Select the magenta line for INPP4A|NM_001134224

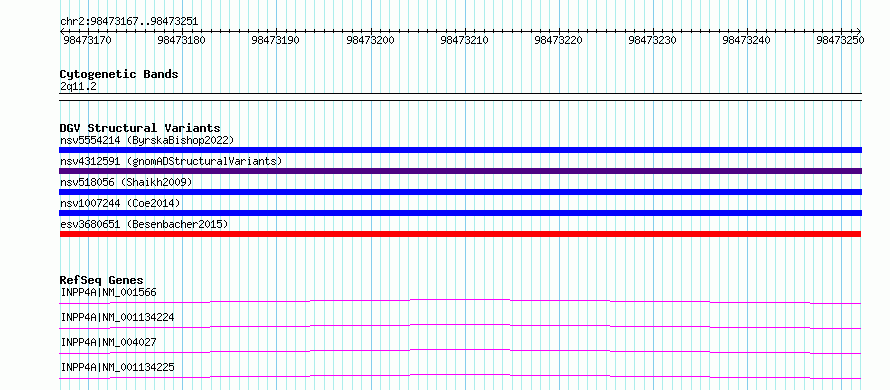click(x=460, y=326)
